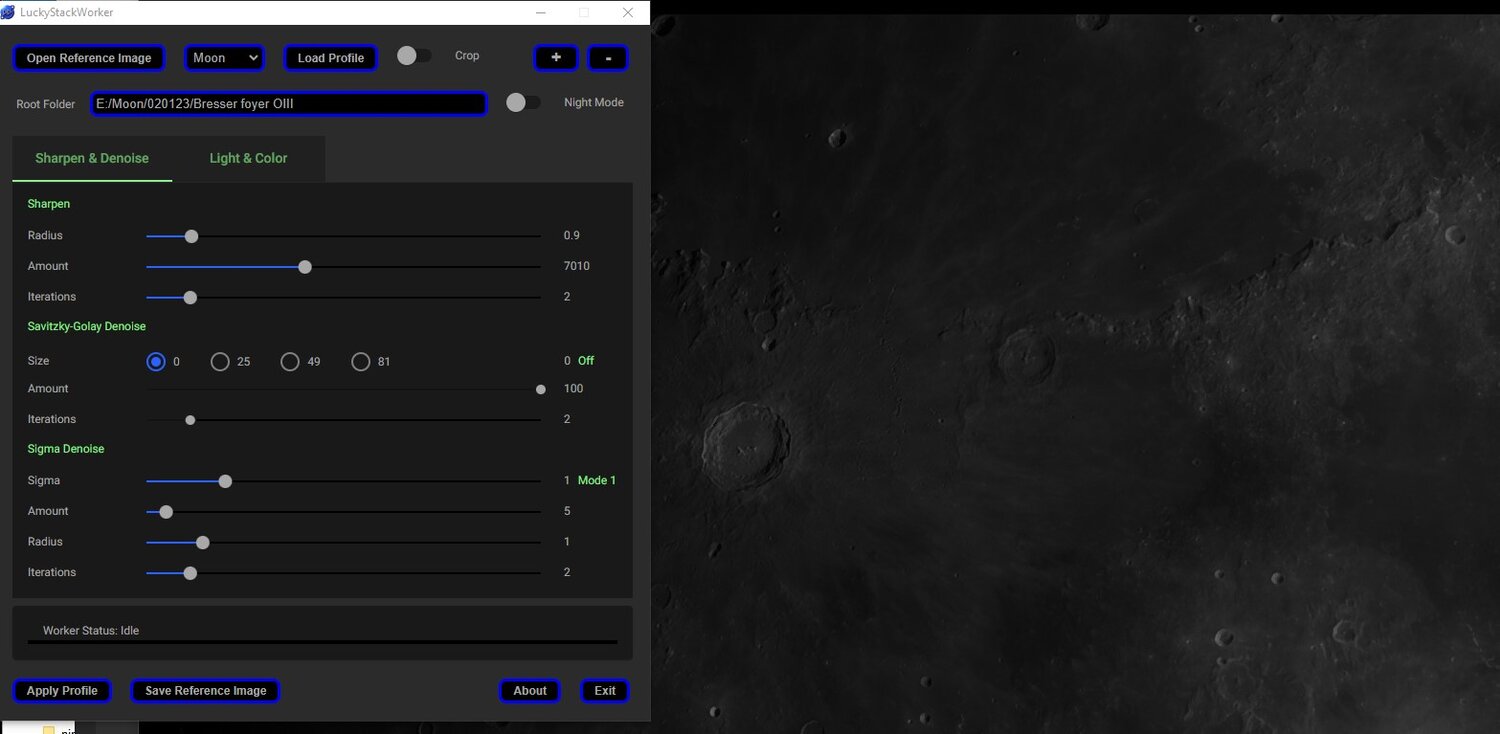Open the About dialog

[530, 691]
